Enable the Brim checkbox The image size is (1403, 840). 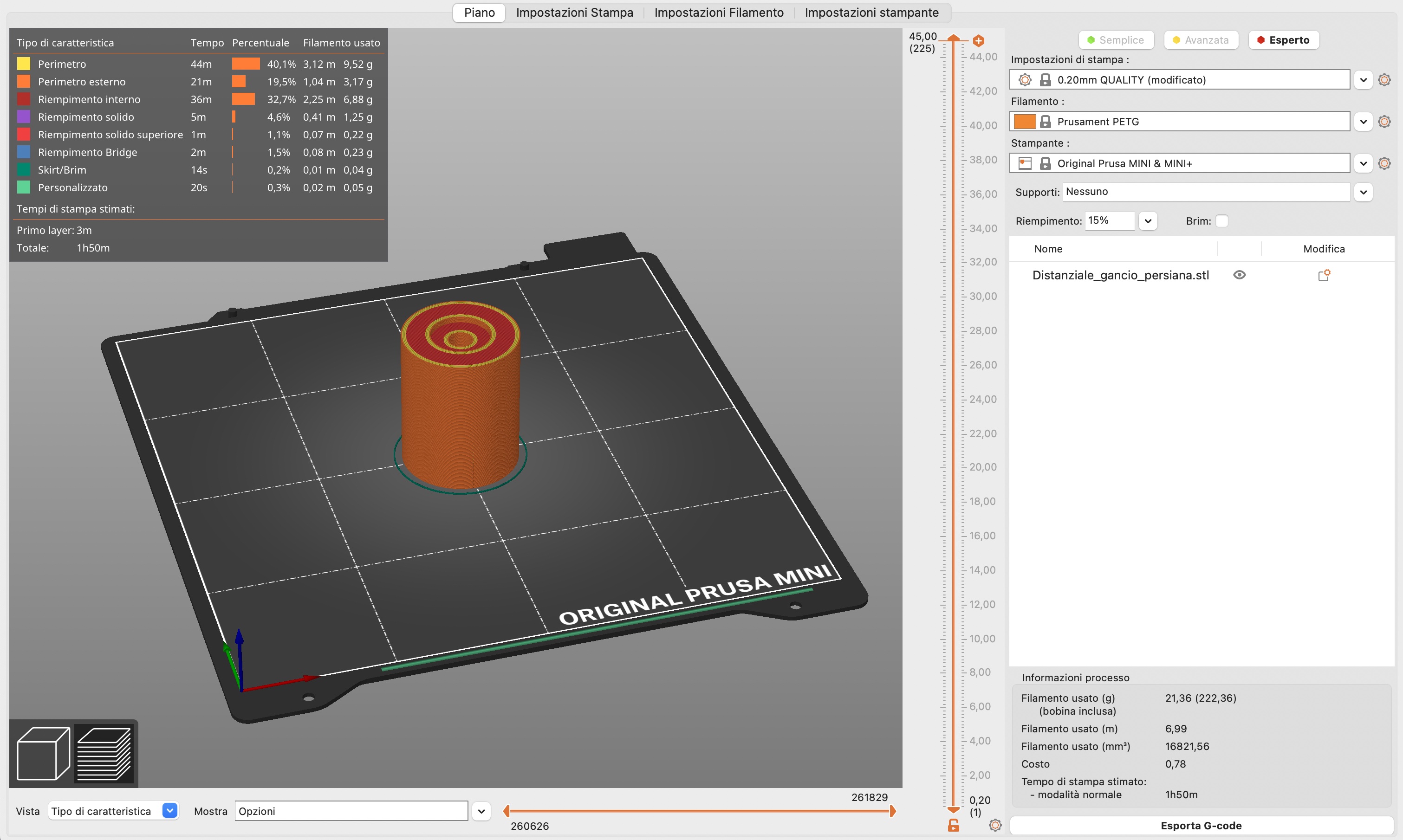pos(1222,221)
